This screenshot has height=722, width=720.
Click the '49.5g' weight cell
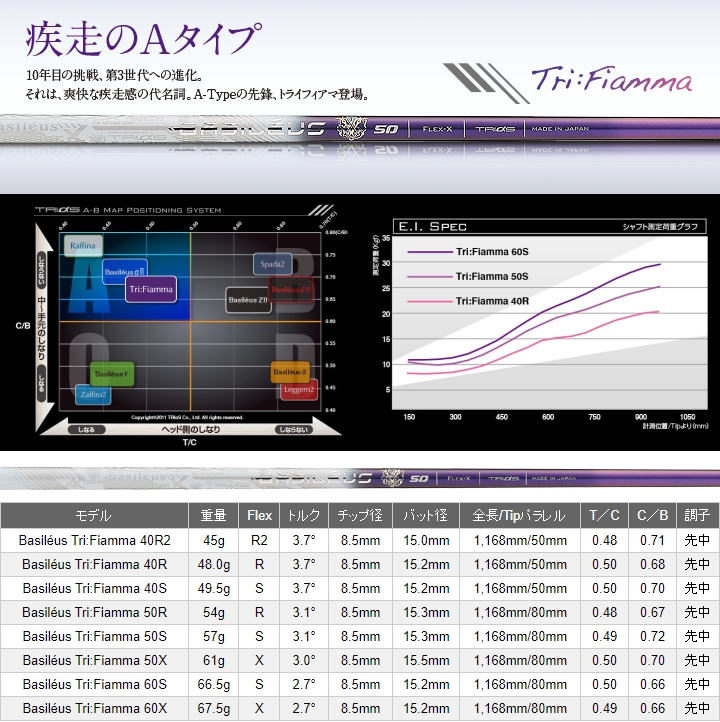click(214, 588)
